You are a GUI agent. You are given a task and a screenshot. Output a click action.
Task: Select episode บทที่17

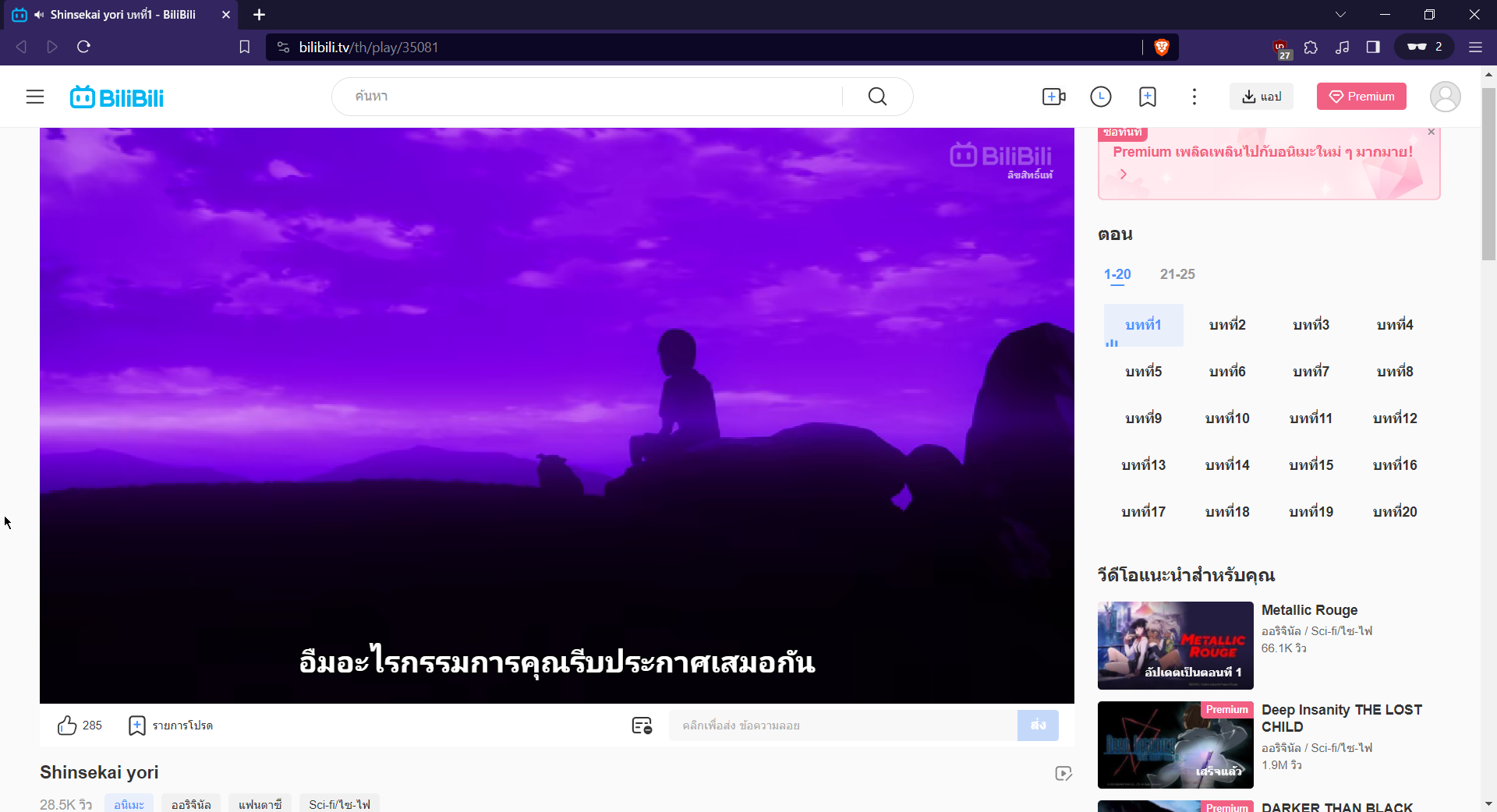[1143, 512]
